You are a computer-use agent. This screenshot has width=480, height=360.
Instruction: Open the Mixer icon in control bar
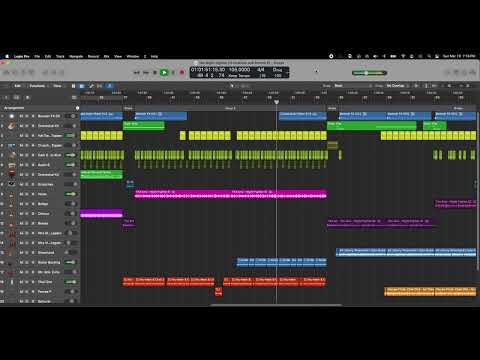[53, 72]
